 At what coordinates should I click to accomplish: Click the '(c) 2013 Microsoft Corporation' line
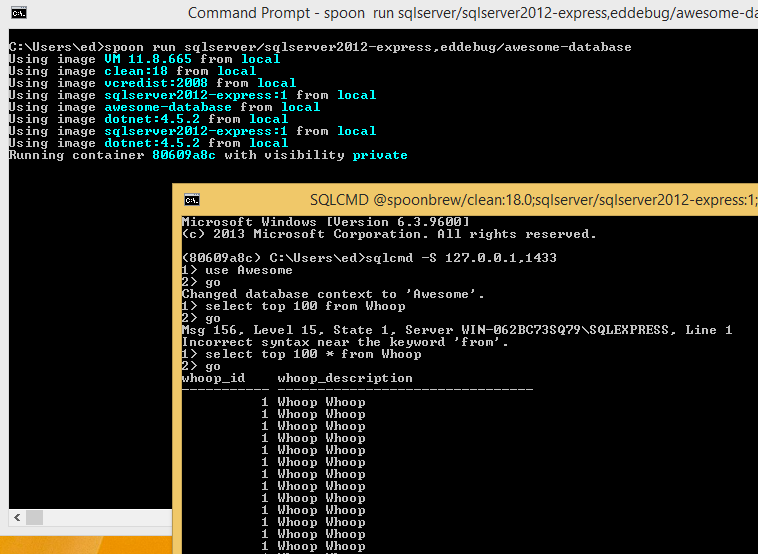[389, 234]
